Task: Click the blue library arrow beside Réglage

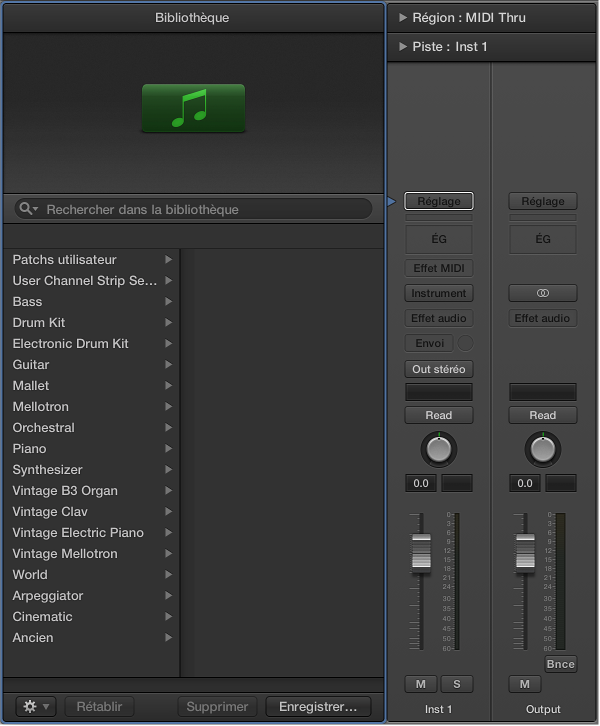Action: (392, 201)
